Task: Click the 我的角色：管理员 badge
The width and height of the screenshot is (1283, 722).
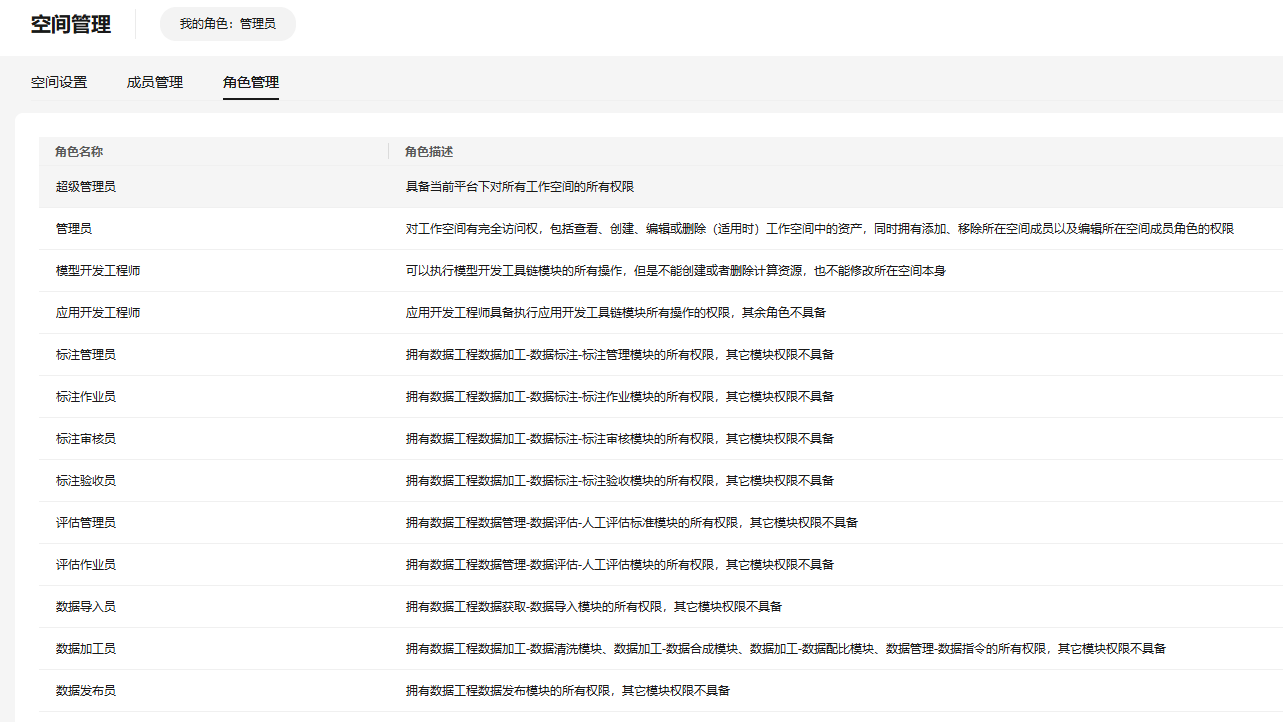Action: 228,23
